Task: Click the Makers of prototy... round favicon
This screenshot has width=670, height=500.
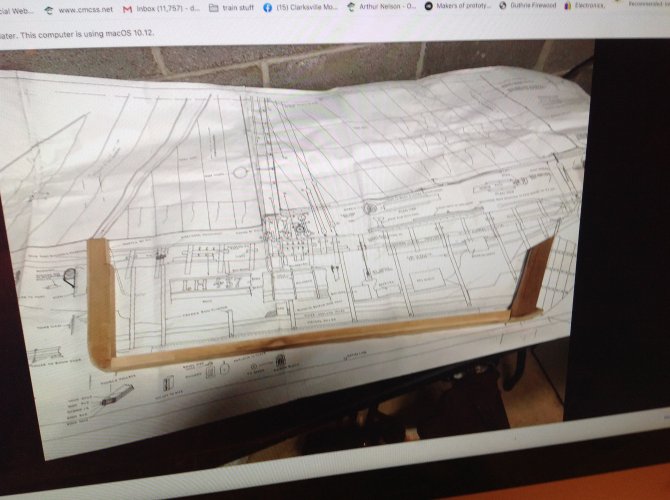Action: point(428,6)
